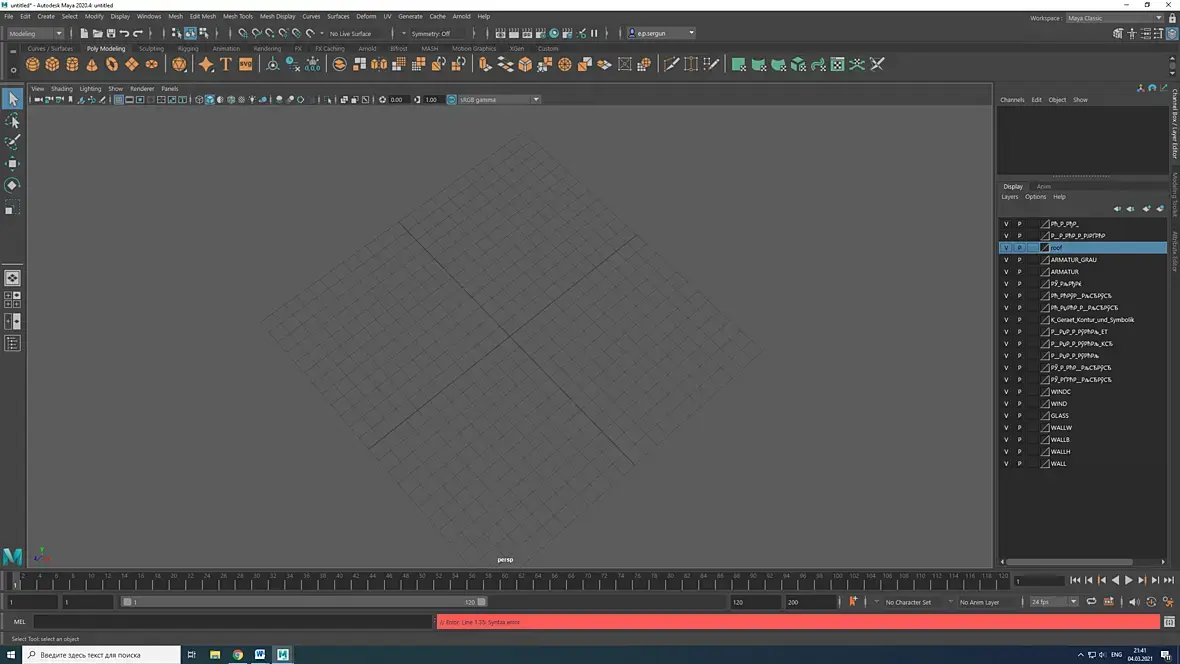Click the playback end time field 120
Screen dimensions: 1180x664
tap(756, 602)
